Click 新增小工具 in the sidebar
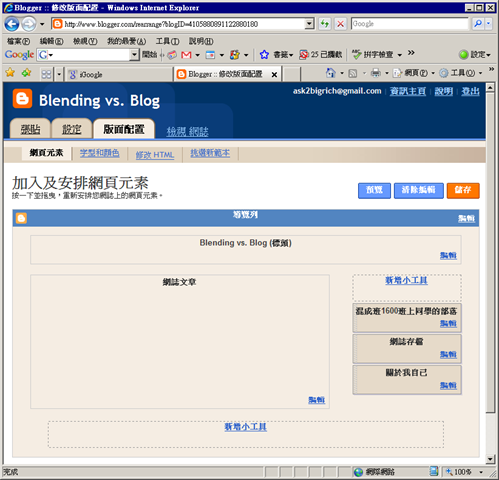 (406, 281)
